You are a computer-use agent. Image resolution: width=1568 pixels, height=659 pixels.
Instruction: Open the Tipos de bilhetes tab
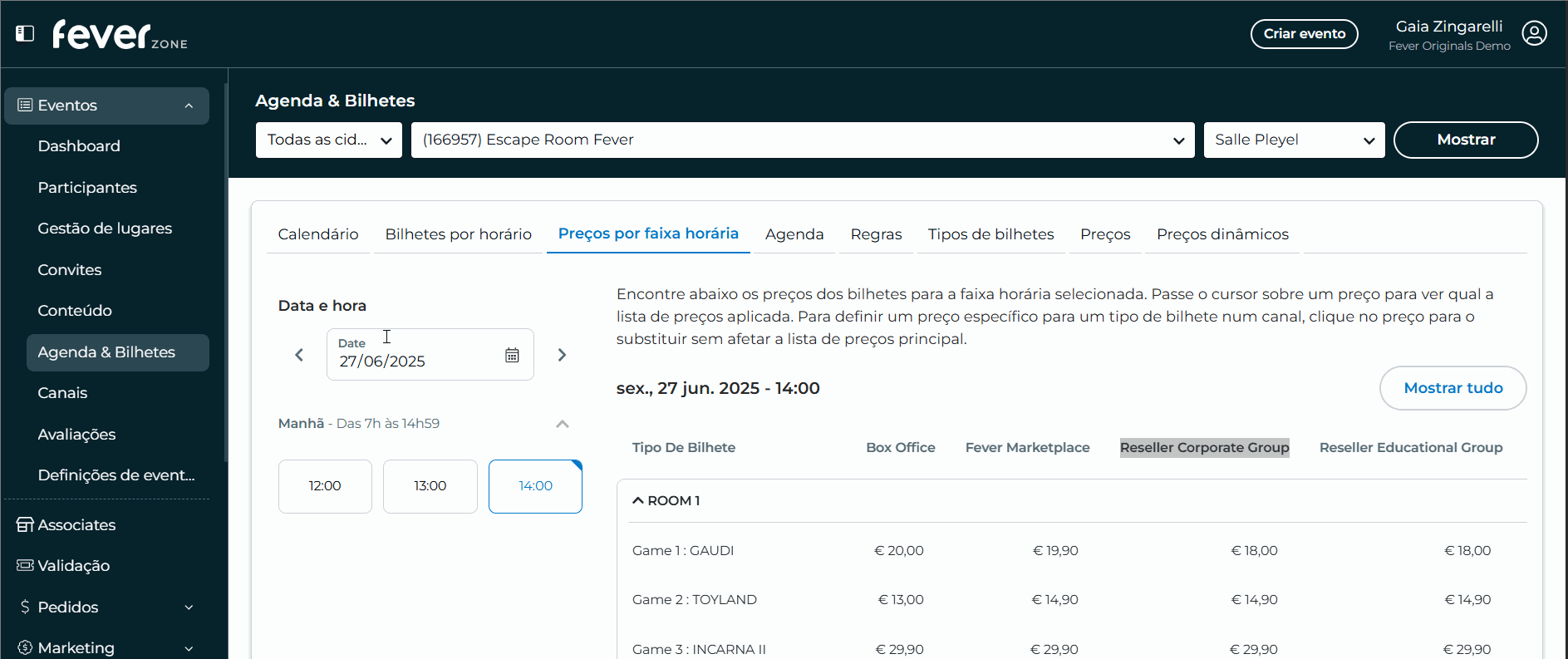pos(990,234)
